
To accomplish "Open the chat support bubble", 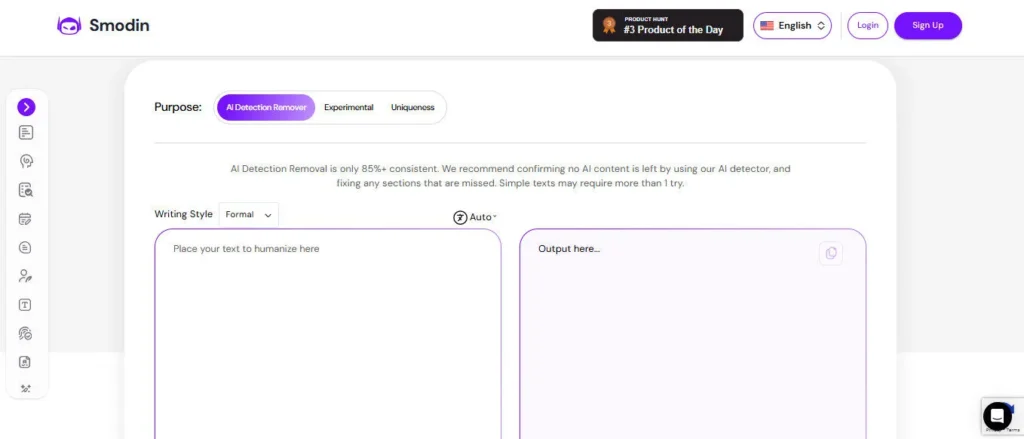I will 997,415.
